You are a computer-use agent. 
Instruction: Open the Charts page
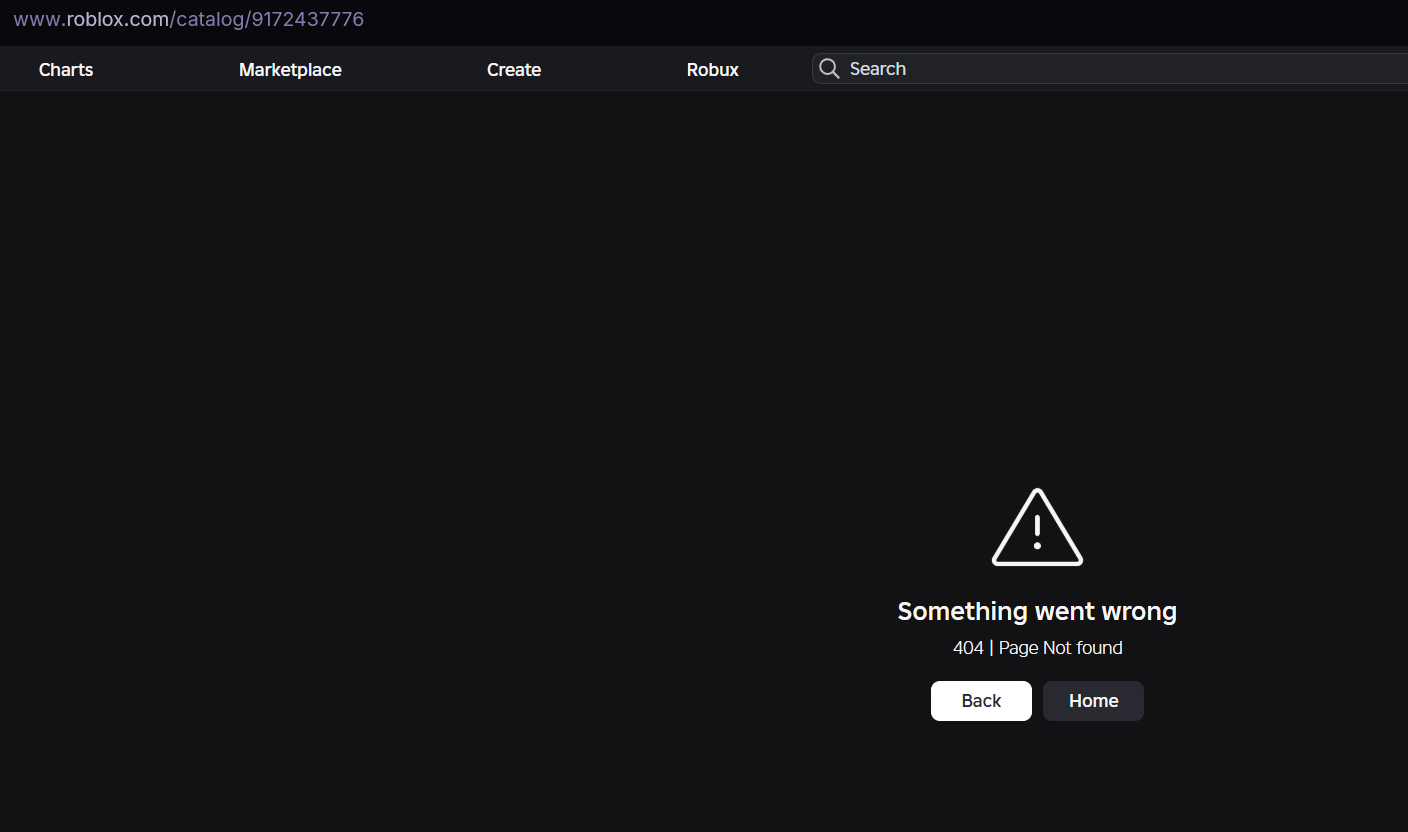[66, 70]
